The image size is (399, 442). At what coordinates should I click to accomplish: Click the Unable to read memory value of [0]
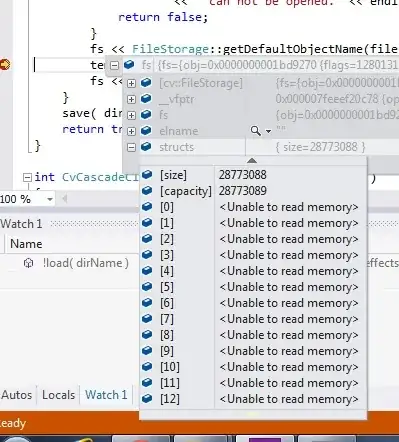coord(289,207)
